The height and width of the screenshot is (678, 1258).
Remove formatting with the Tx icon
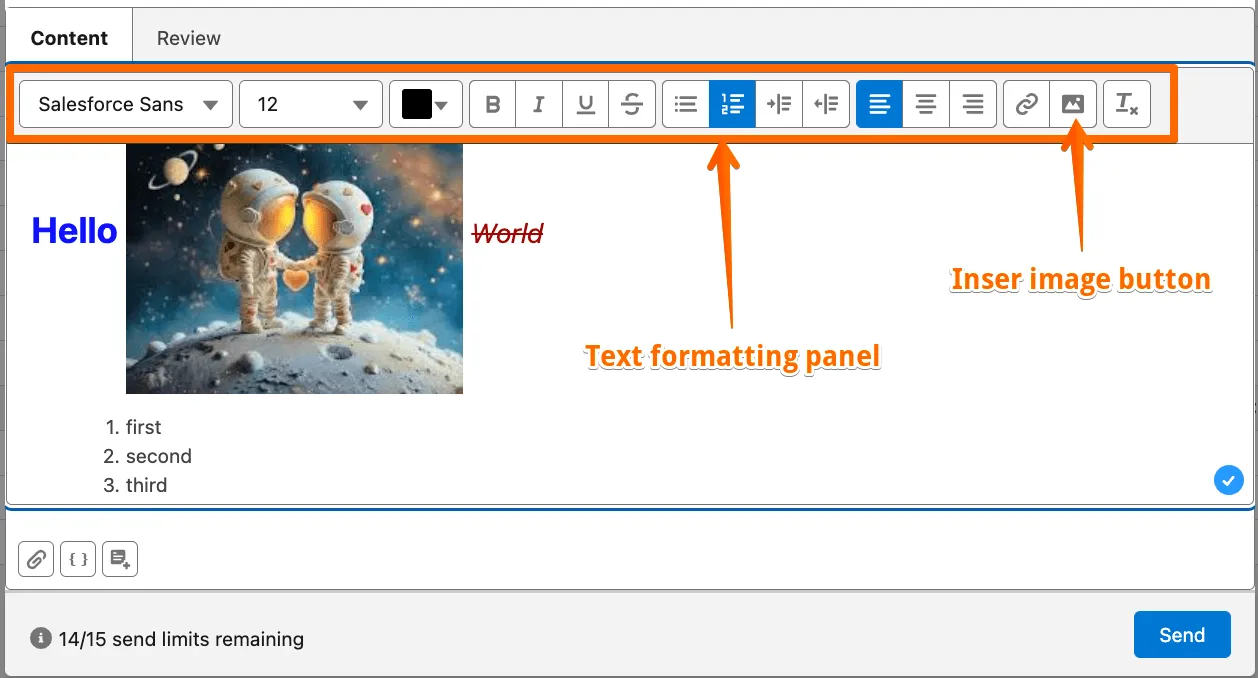point(1127,104)
